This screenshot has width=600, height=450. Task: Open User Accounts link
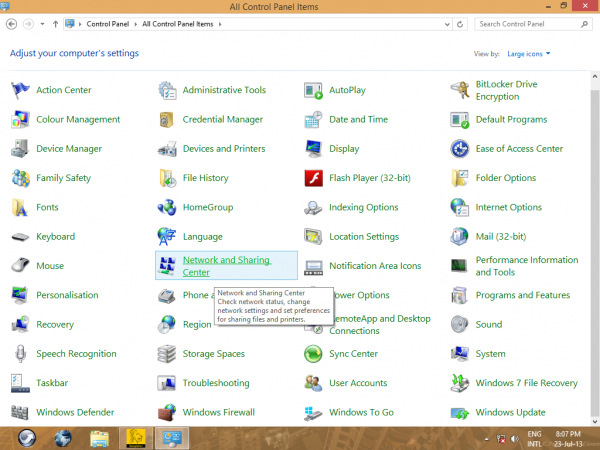[358, 383]
